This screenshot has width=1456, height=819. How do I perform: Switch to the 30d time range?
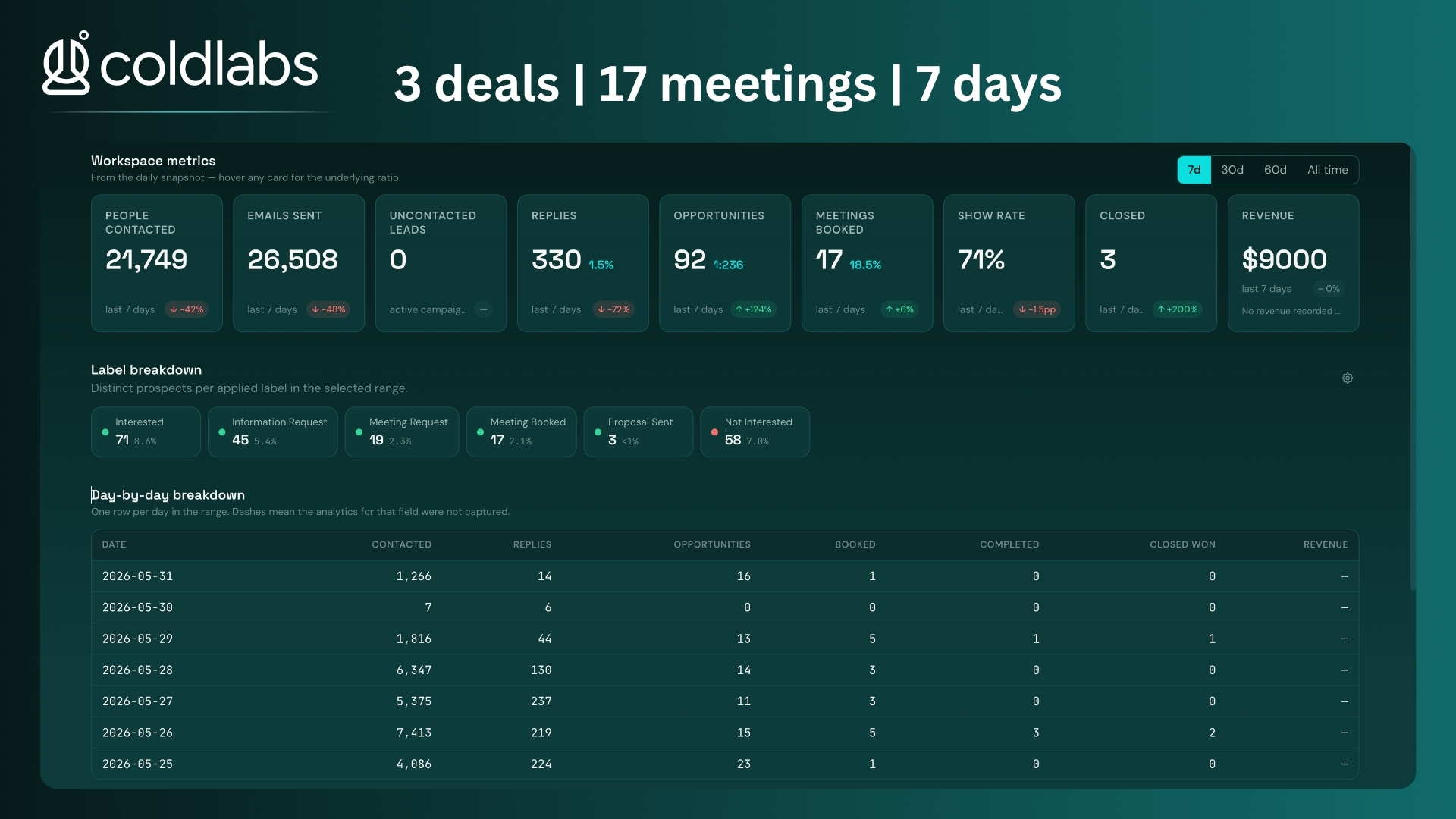point(1232,170)
